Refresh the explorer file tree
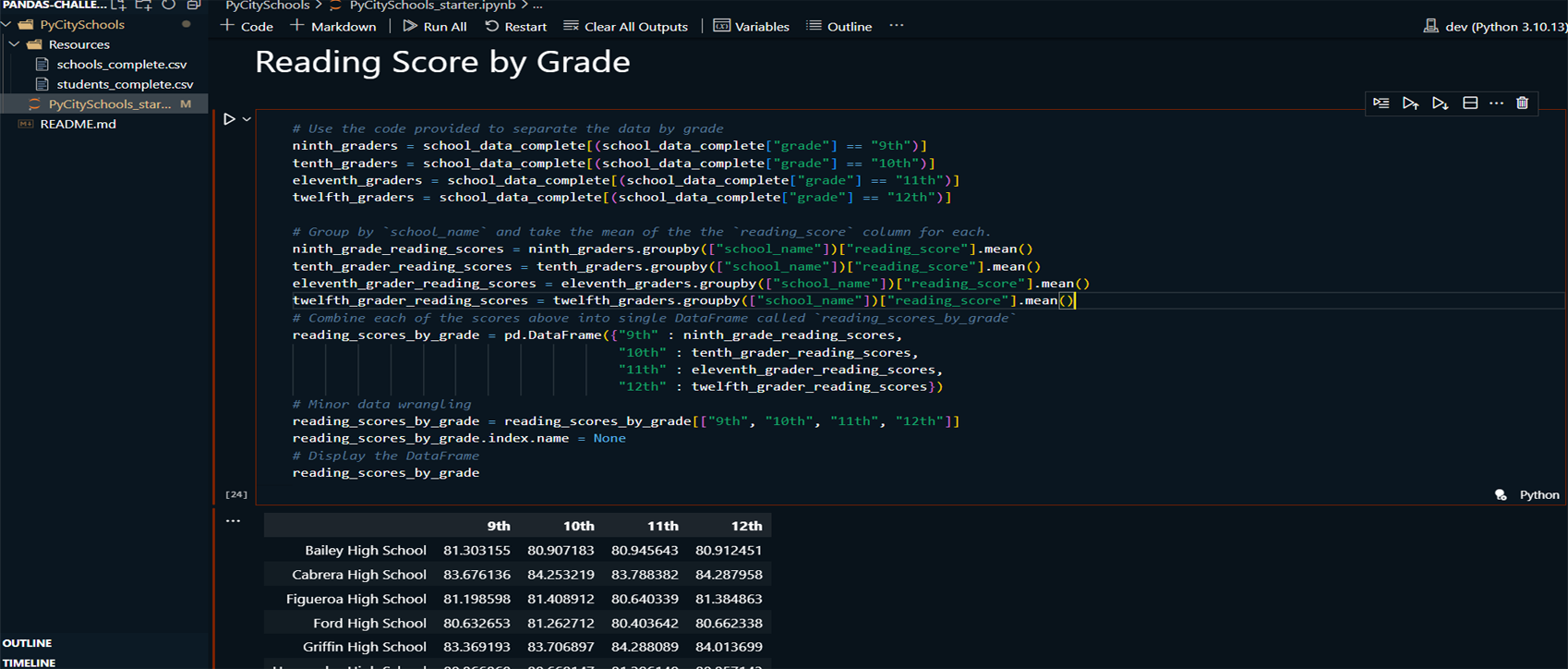 click(x=168, y=6)
